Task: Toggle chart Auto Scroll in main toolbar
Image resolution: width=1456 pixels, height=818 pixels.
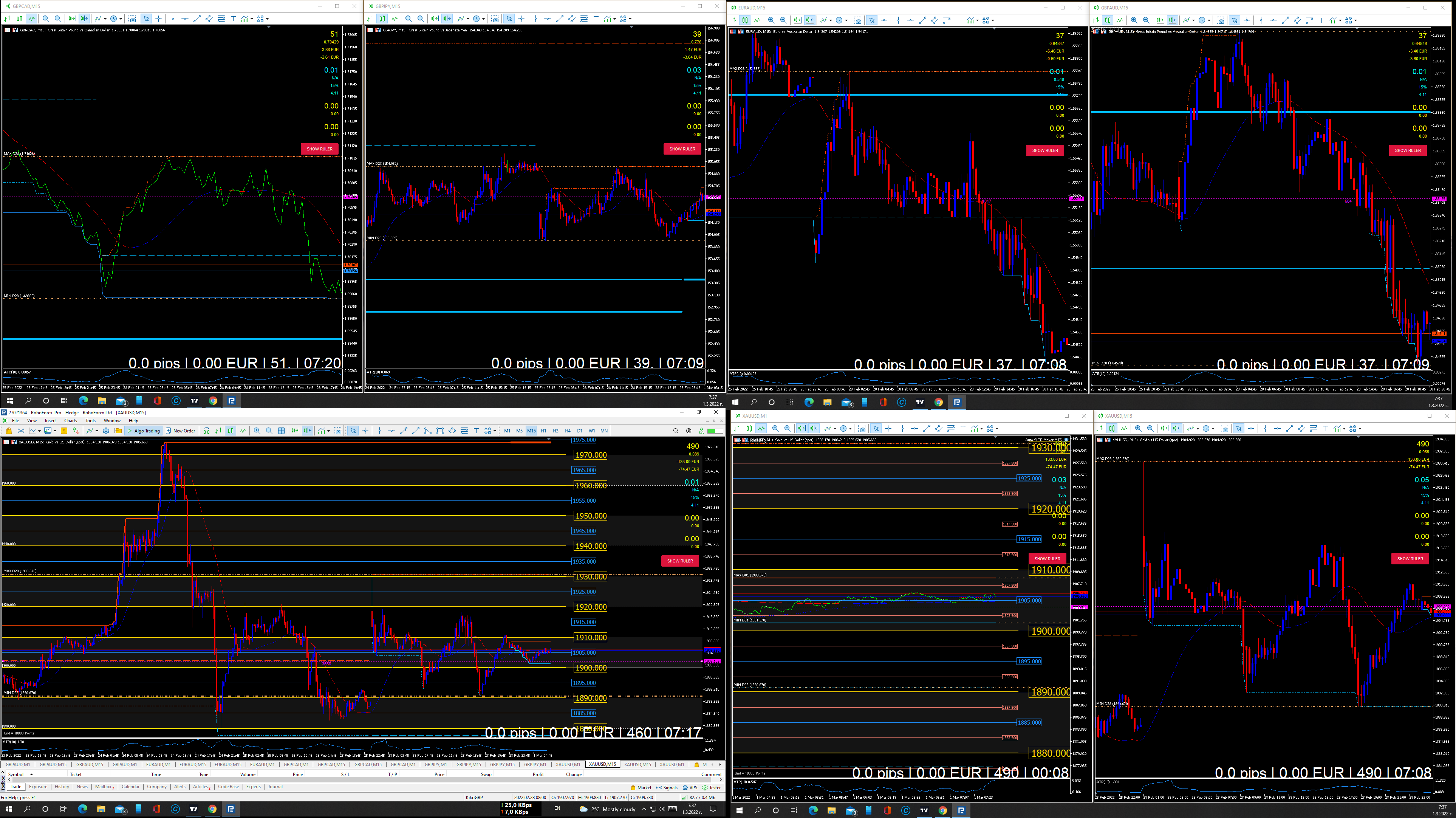Action: (295, 431)
